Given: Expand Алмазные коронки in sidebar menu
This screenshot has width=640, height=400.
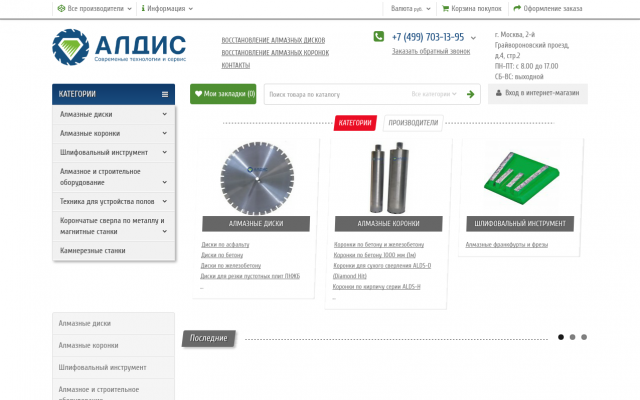Looking at the screenshot, I should (x=164, y=133).
